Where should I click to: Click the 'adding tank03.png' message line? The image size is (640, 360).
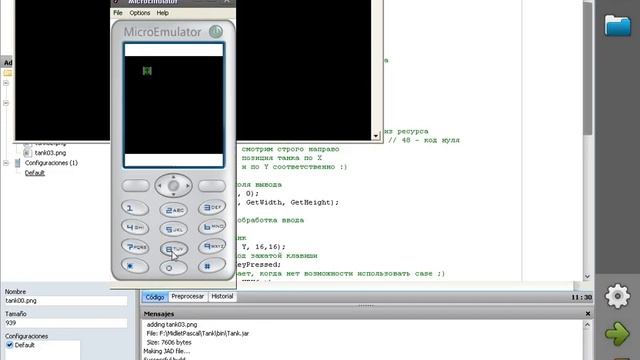tap(172, 324)
